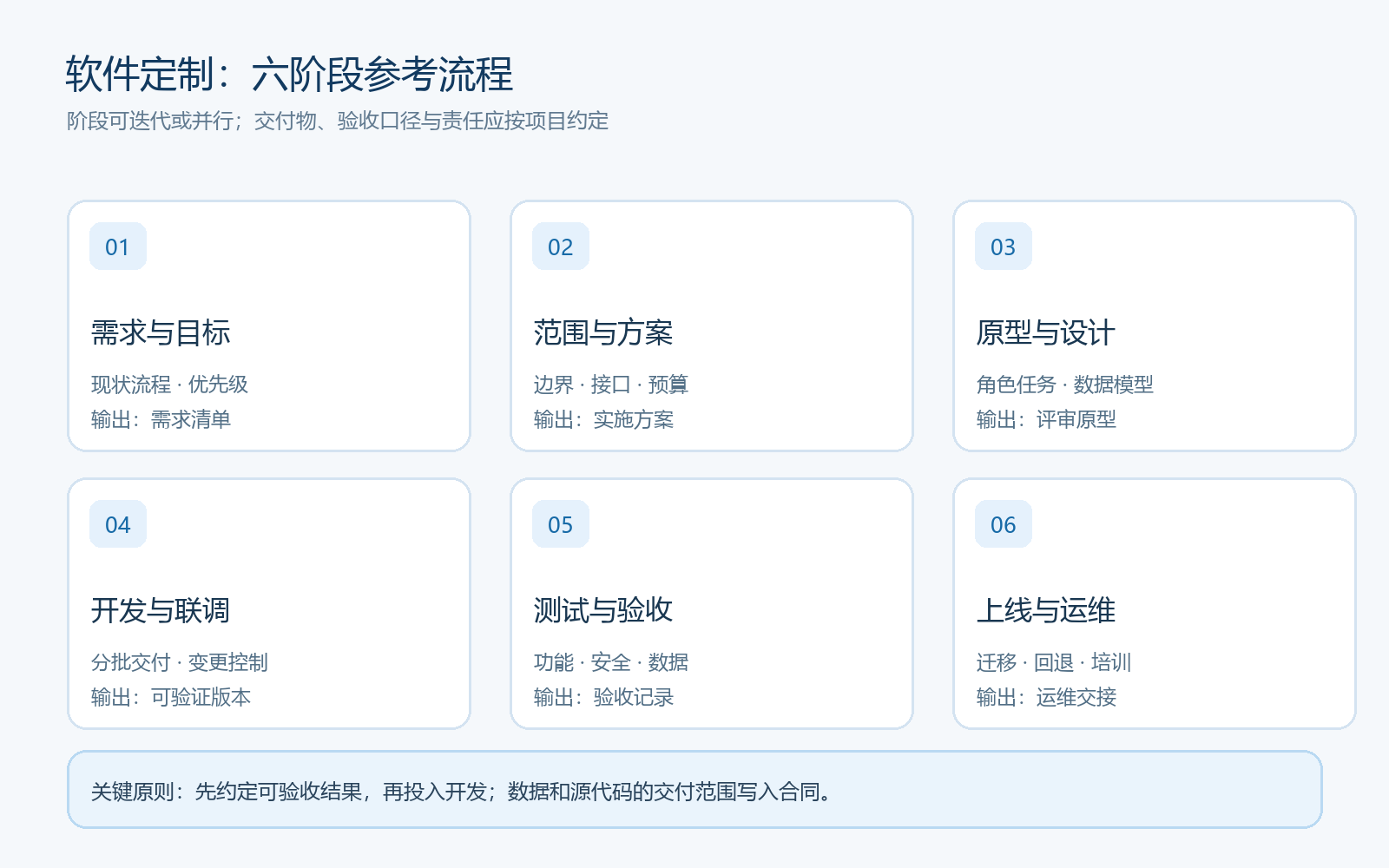Select the 需求与目标 card heading
Screen dimensions: 1389x868
(x=161, y=332)
